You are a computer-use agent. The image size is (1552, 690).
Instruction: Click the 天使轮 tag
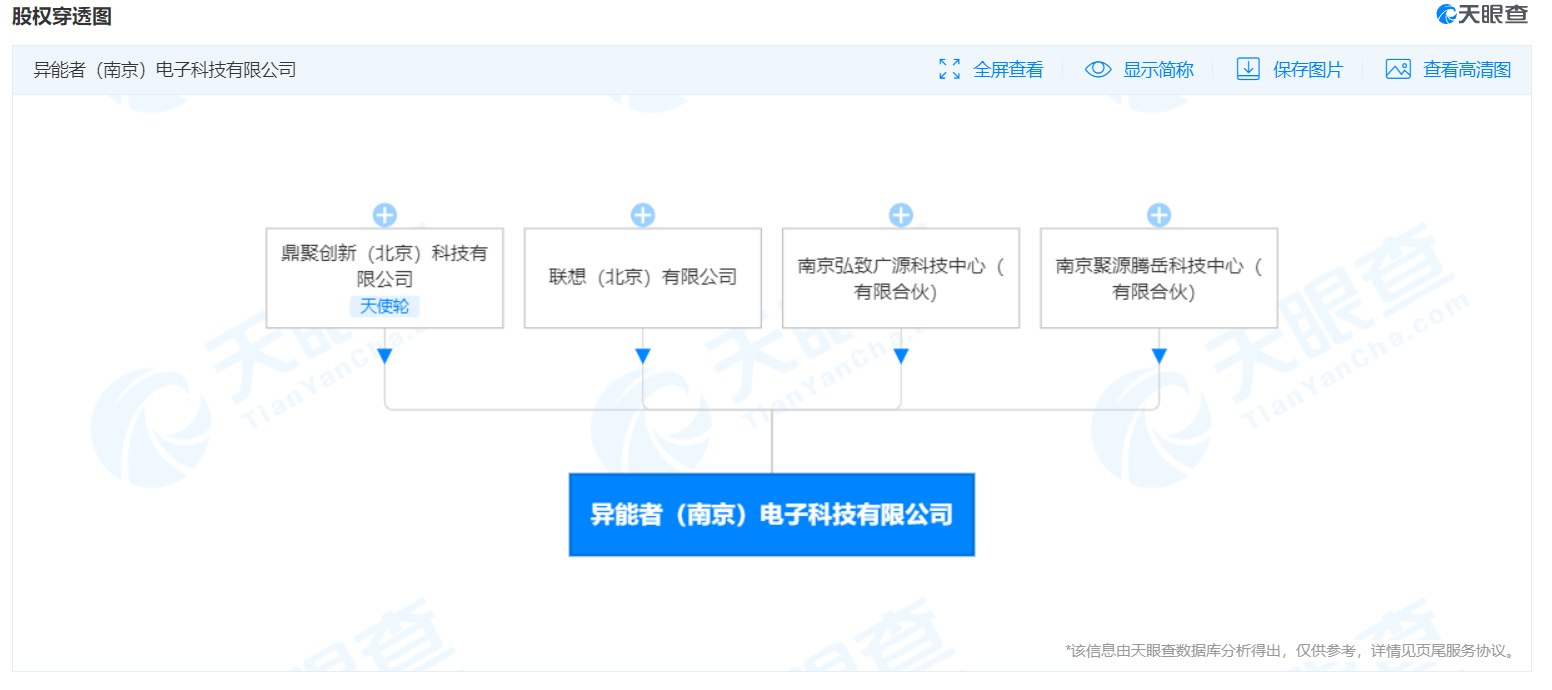click(x=385, y=306)
